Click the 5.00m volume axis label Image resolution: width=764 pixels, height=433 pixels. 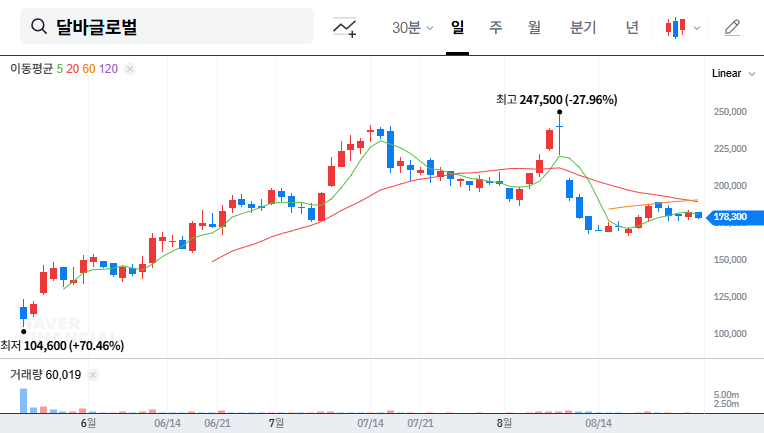(726, 395)
